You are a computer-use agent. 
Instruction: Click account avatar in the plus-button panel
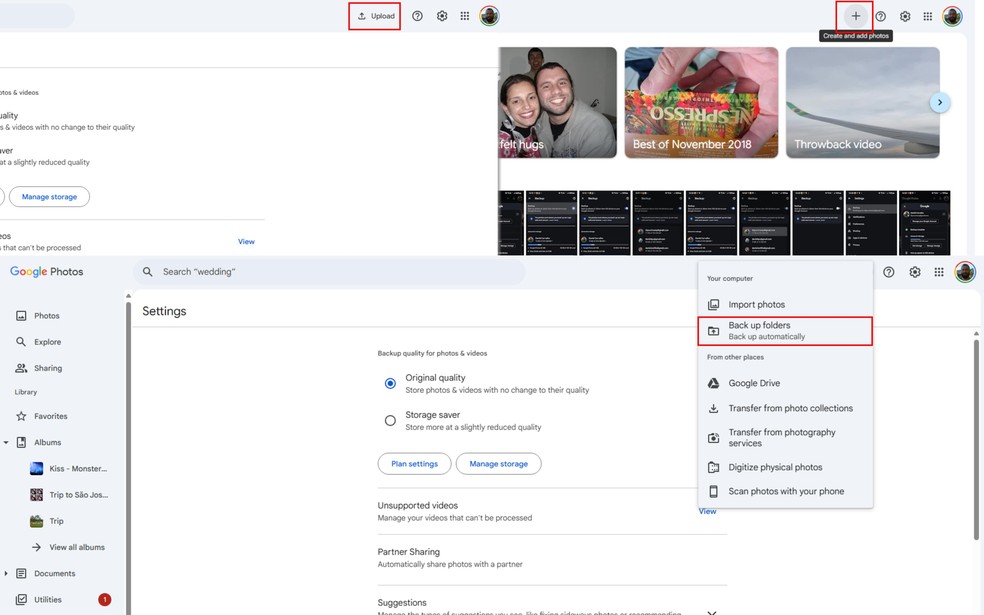point(952,16)
